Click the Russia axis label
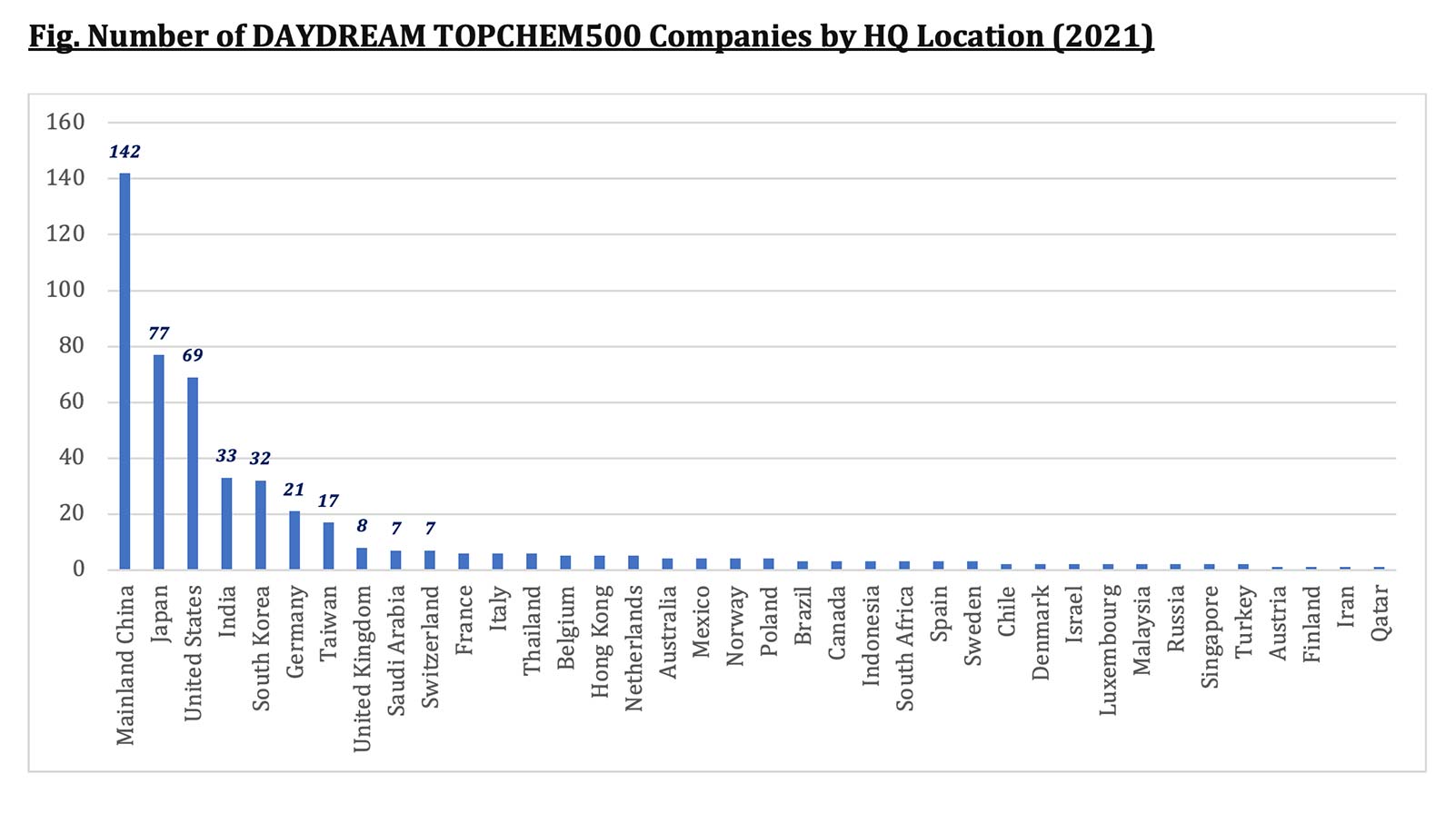The height and width of the screenshot is (813, 1456). tap(1176, 618)
